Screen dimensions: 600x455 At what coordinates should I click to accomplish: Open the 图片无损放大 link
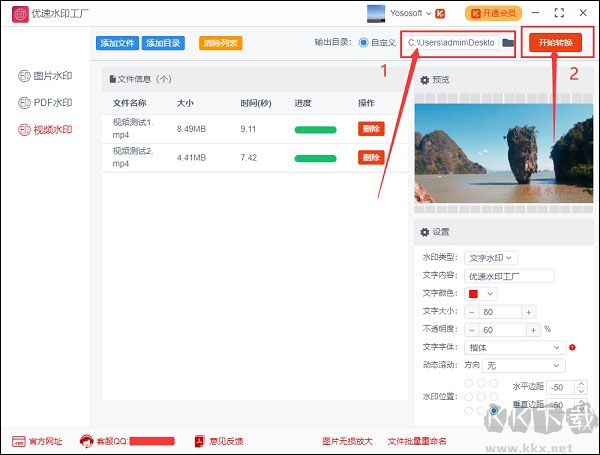click(347, 441)
